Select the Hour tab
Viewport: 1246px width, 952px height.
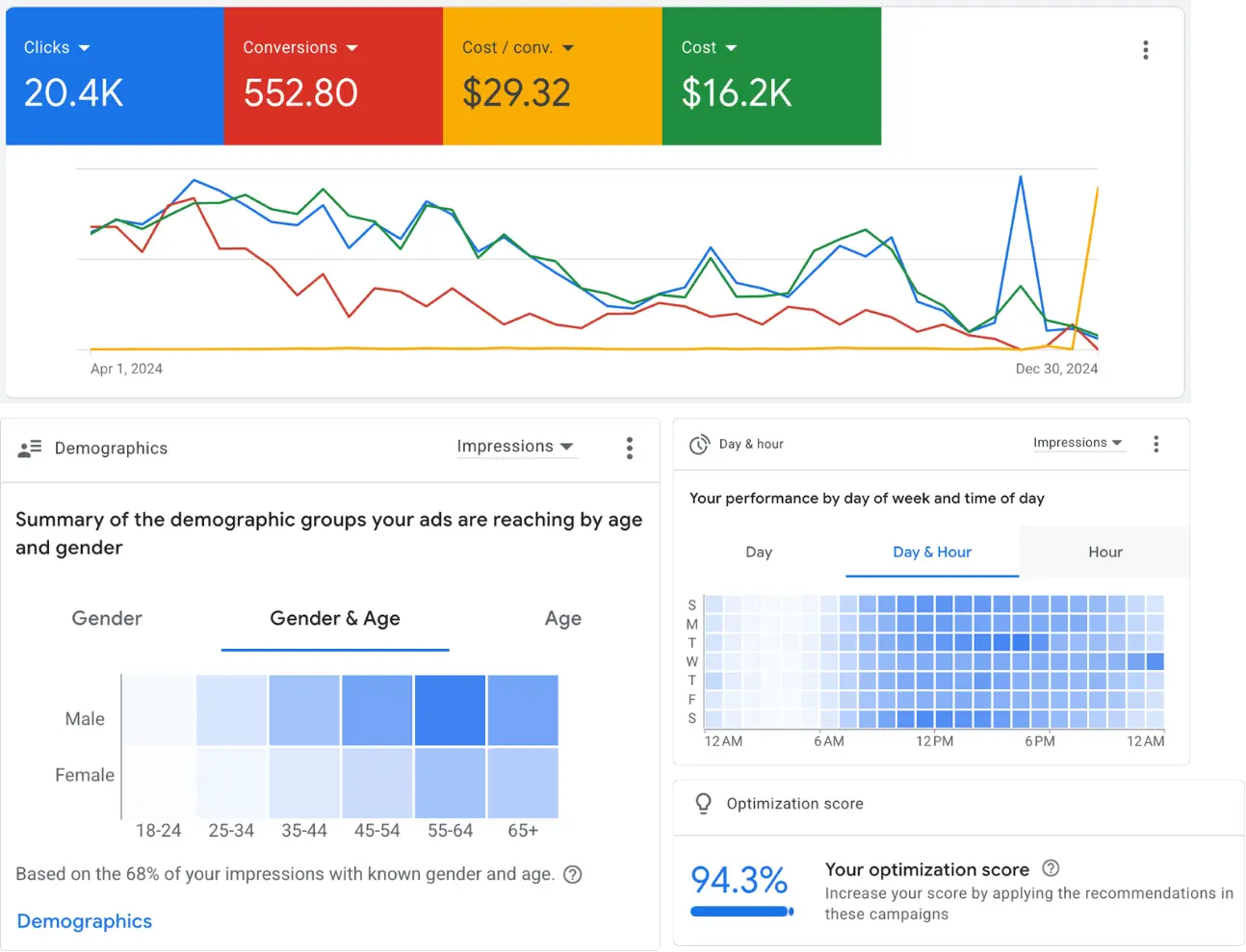[1104, 552]
